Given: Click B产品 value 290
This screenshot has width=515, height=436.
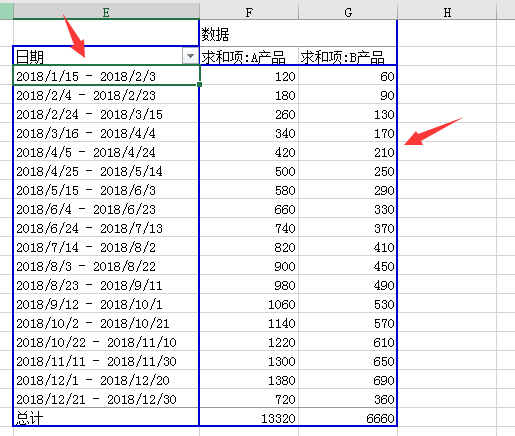Looking at the screenshot, I should tap(348, 189).
